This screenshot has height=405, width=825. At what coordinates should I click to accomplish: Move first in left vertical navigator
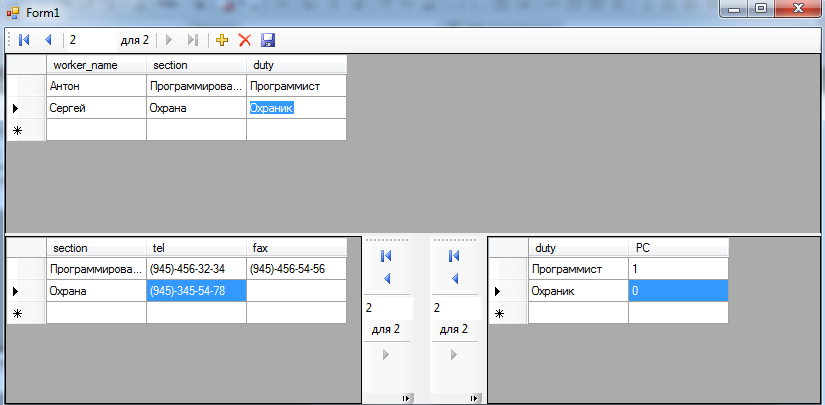click(386, 256)
